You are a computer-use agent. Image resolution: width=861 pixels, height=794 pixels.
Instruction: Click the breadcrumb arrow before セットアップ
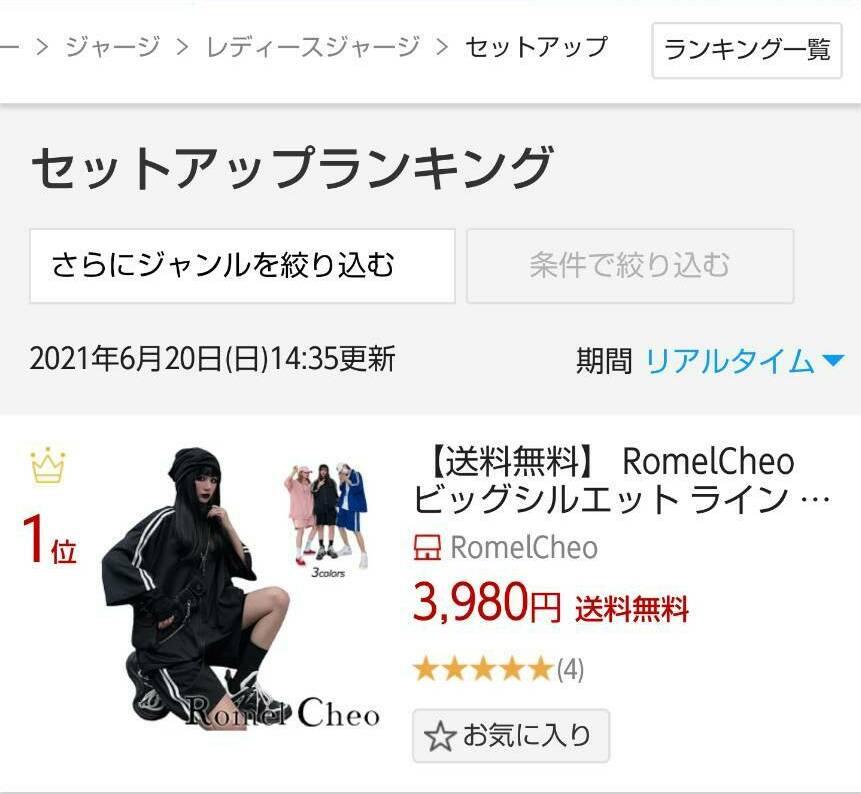point(441,47)
